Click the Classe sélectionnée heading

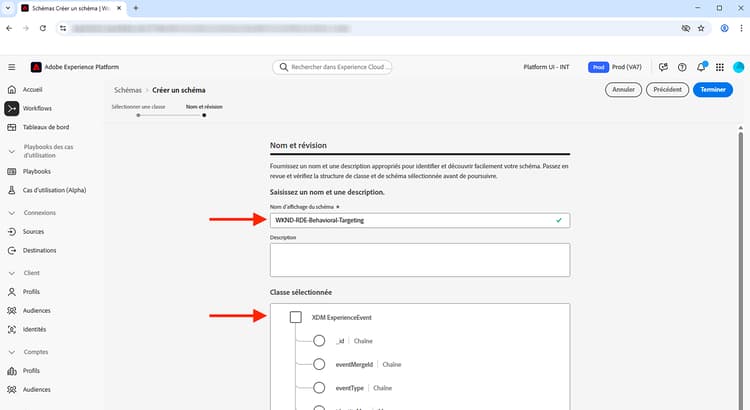click(x=301, y=292)
